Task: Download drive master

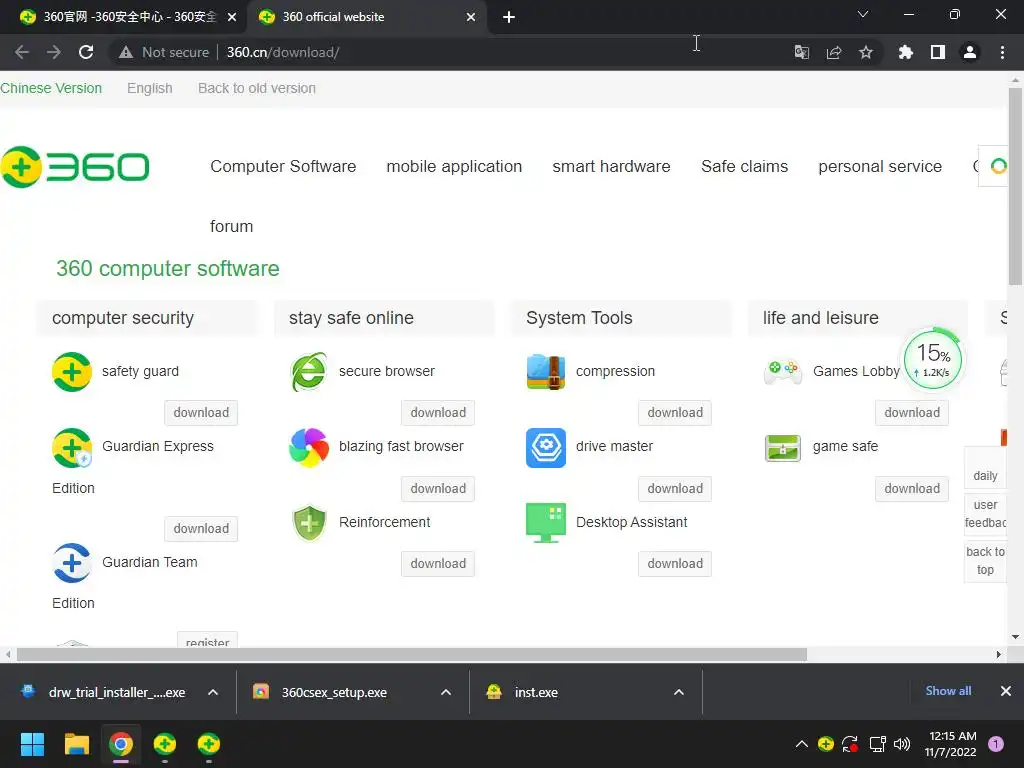Action: [x=675, y=488]
